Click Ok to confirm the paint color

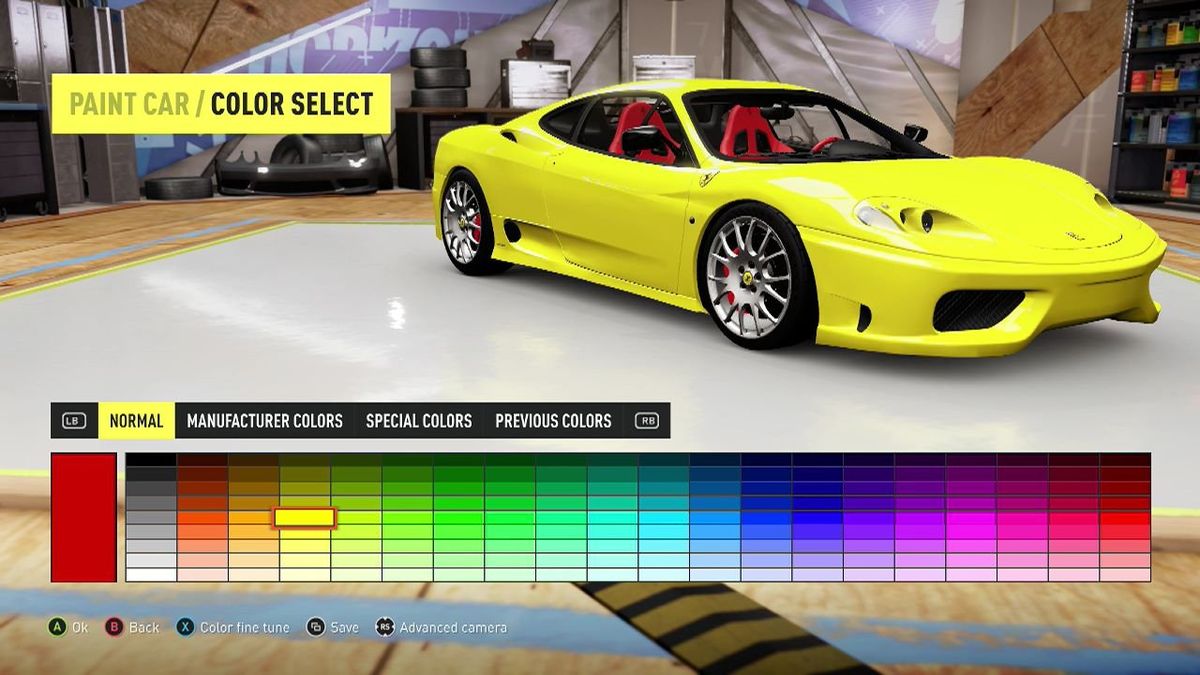(x=79, y=627)
